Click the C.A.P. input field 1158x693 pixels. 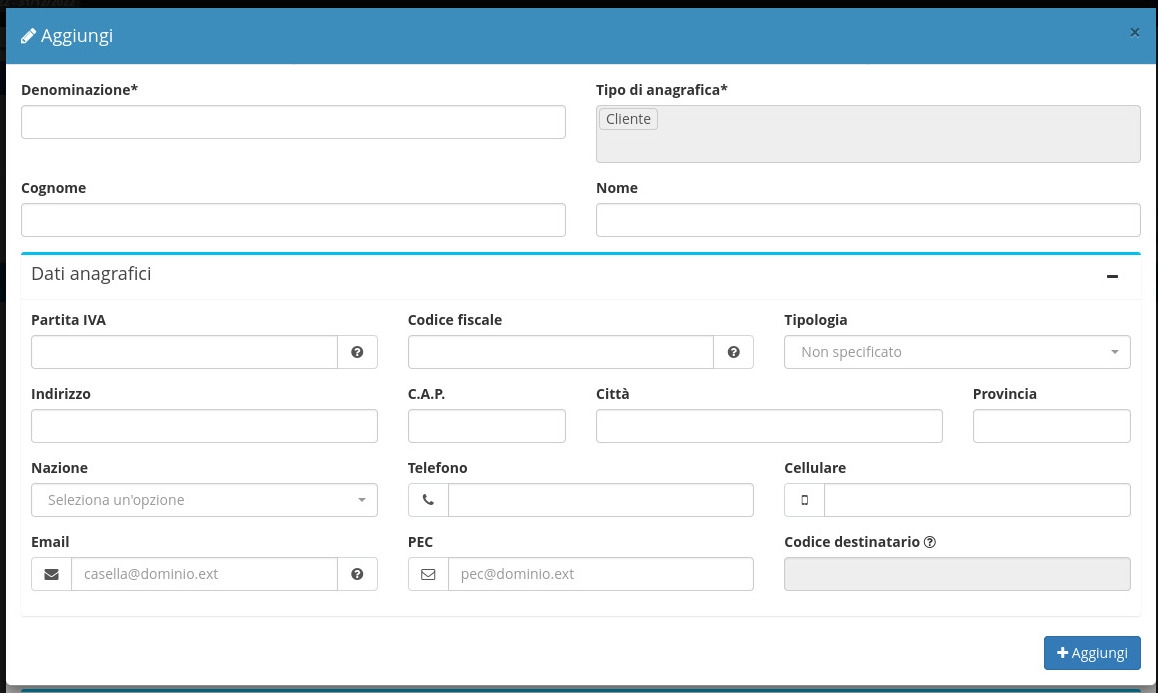click(x=486, y=426)
